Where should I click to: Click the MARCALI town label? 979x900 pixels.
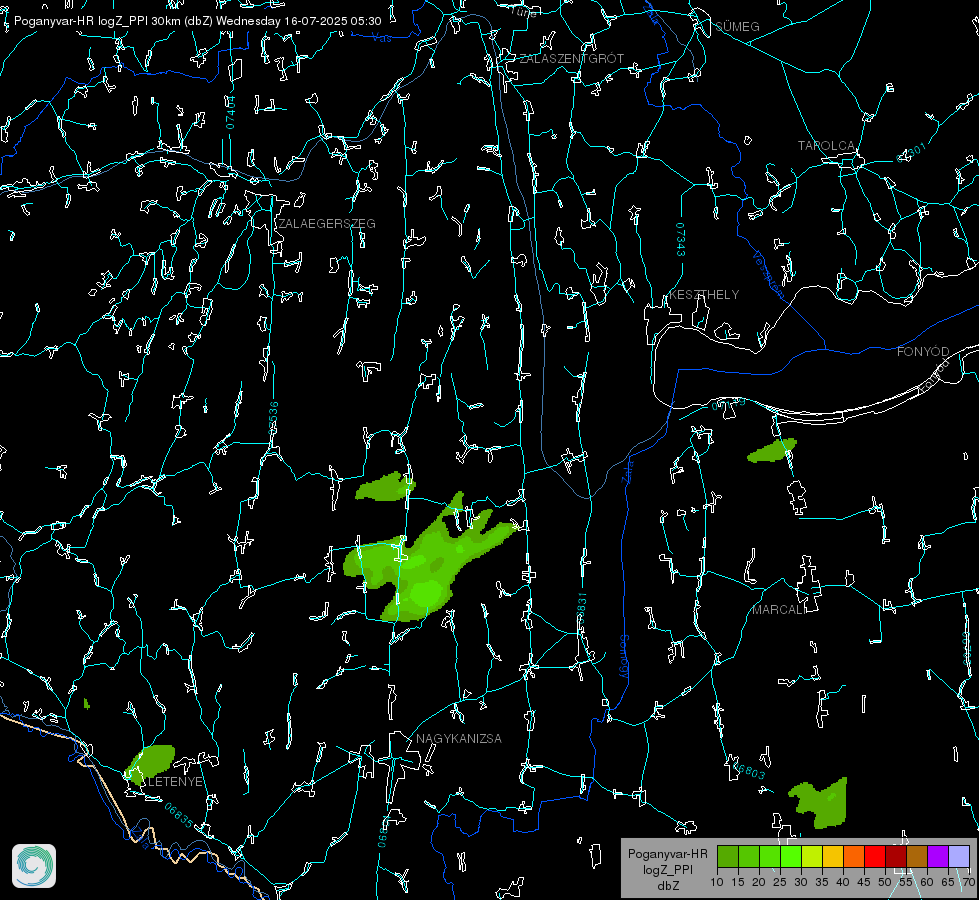(779, 610)
